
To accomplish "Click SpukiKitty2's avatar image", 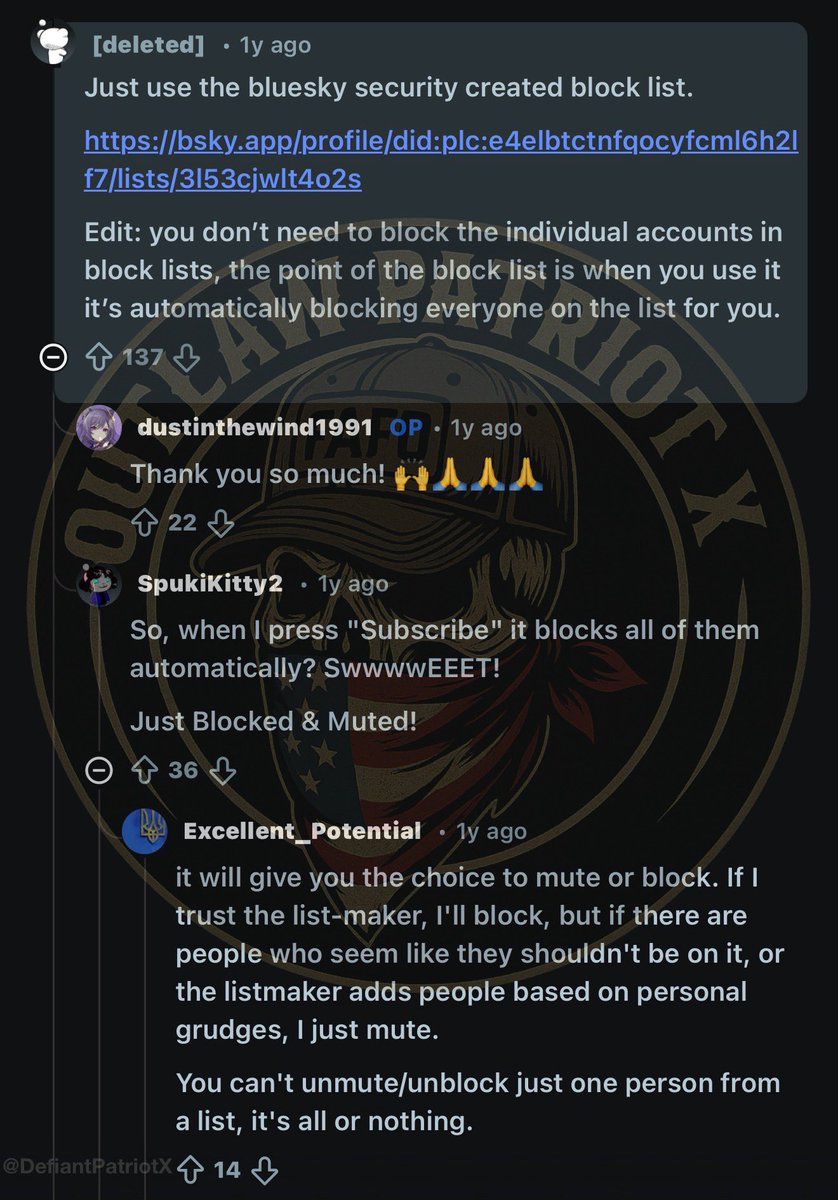I will (99, 583).
